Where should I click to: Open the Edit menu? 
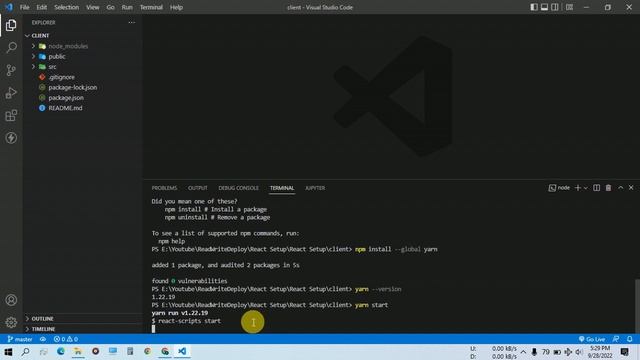41,7
